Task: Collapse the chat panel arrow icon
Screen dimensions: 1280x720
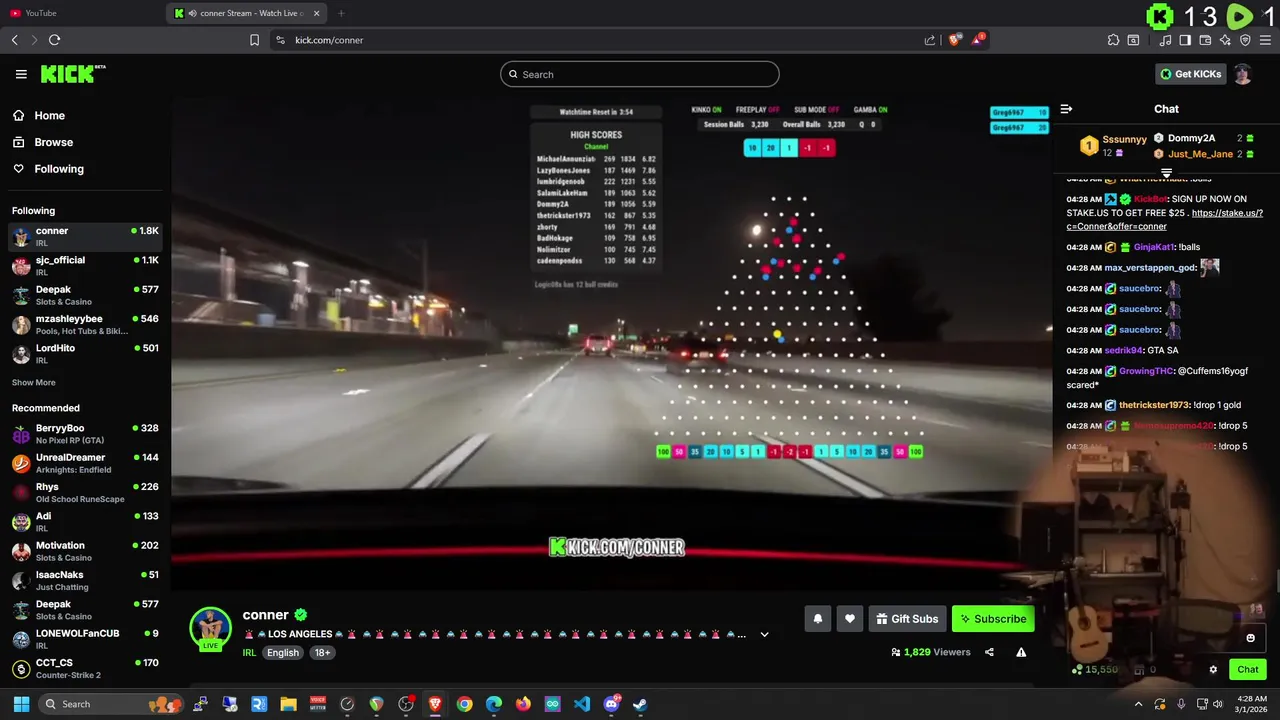Action: click(1066, 109)
